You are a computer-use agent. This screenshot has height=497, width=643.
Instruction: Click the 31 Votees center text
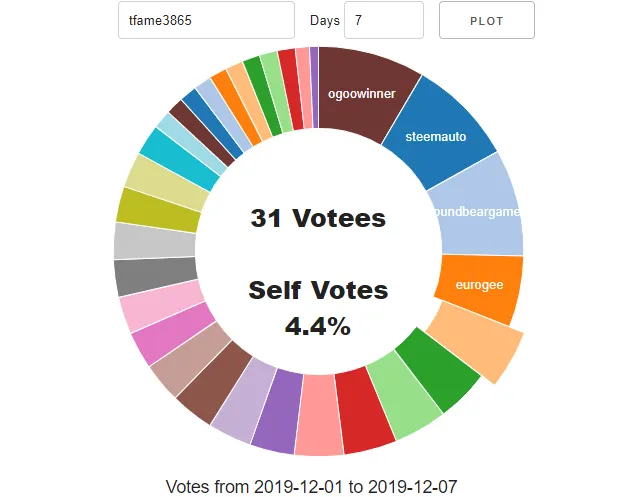(x=318, y=218)
